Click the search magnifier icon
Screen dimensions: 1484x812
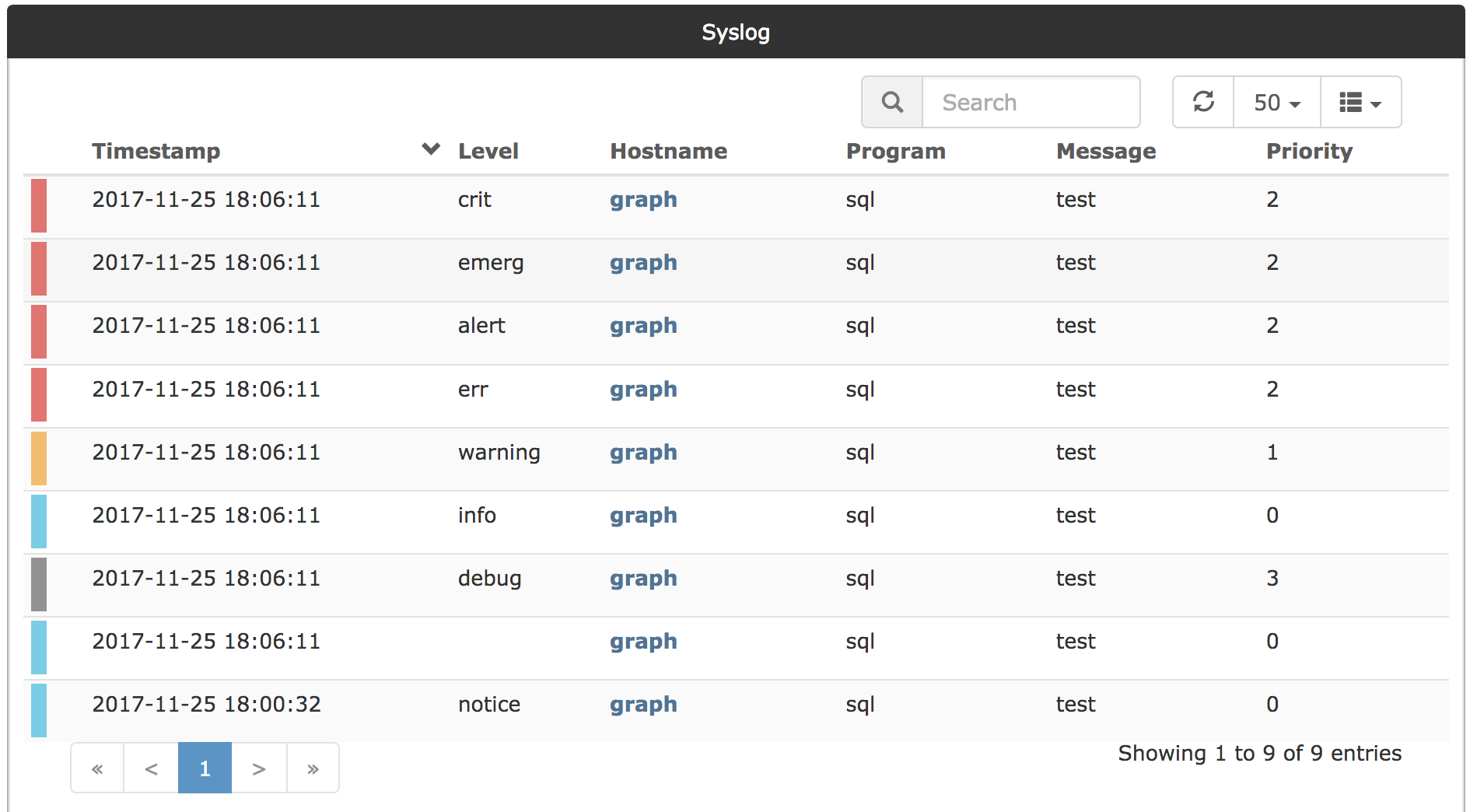coord(892,102)
